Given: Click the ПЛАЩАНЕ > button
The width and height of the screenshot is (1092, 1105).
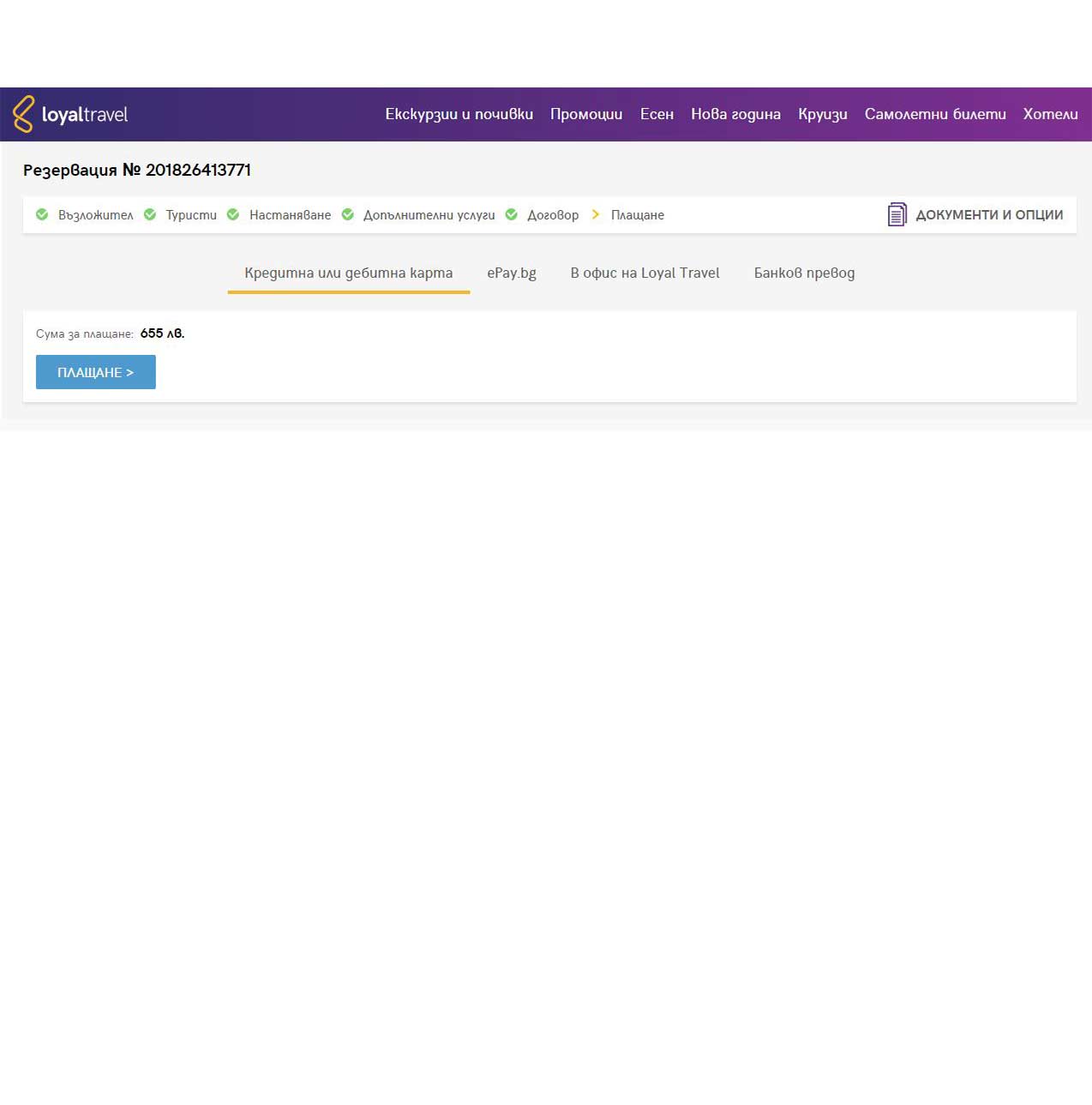Looking at the screenshot, I should (x=96, y=372).
